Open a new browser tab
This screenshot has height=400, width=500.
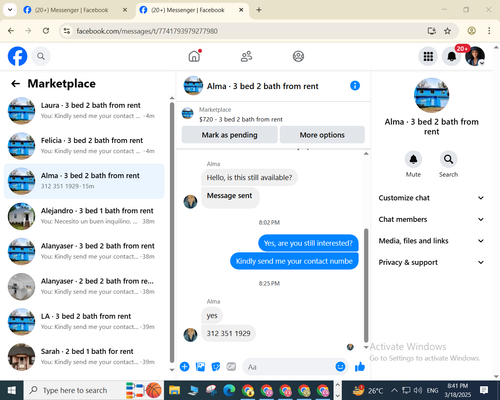pyautogui.click(x=259, y=10)
